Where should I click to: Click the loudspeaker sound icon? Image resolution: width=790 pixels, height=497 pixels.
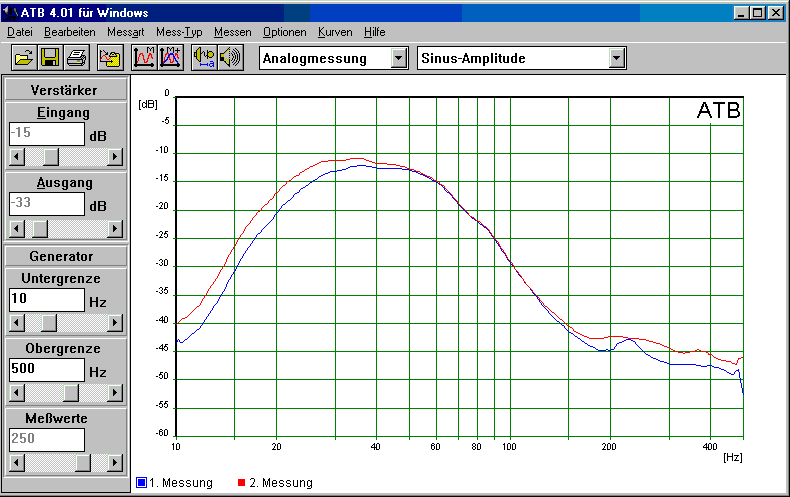click(x=230, y=58)
